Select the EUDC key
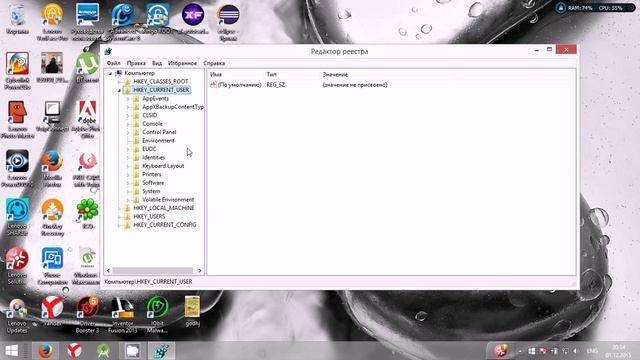 [149, 149]
